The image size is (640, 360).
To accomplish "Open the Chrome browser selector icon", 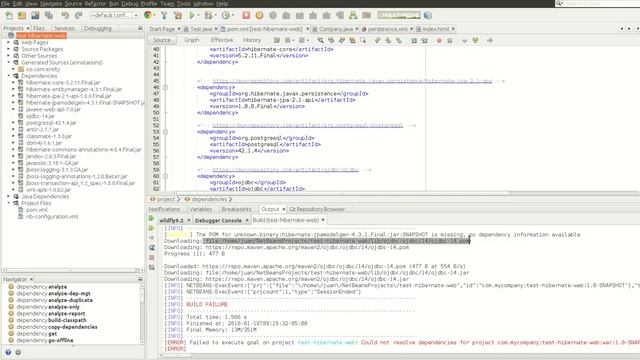I will coord(148,16).
